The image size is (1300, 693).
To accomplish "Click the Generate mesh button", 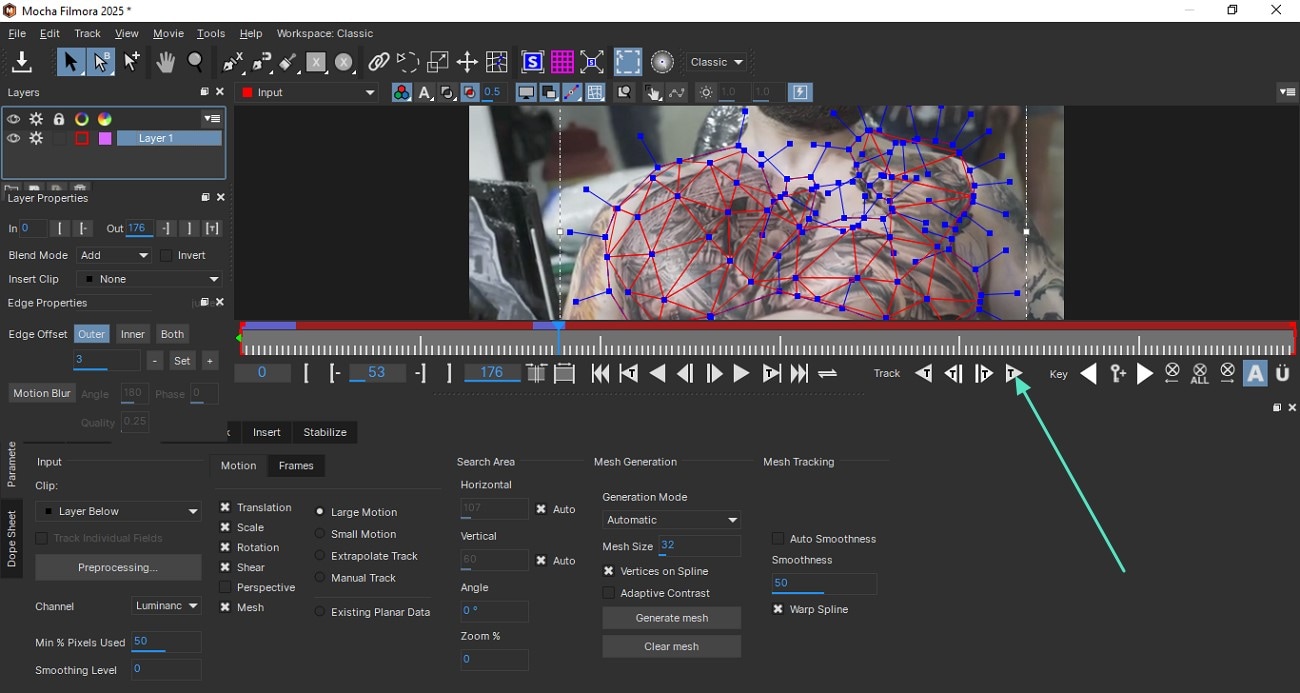I will pos(671,618).
